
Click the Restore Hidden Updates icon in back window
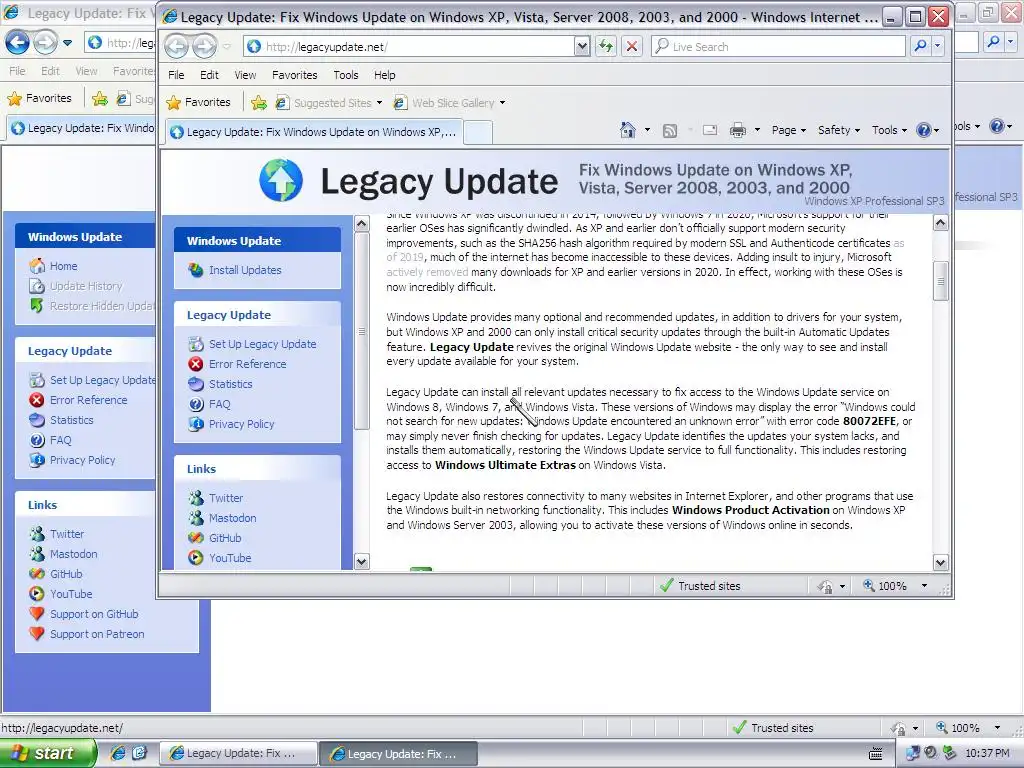37,306
